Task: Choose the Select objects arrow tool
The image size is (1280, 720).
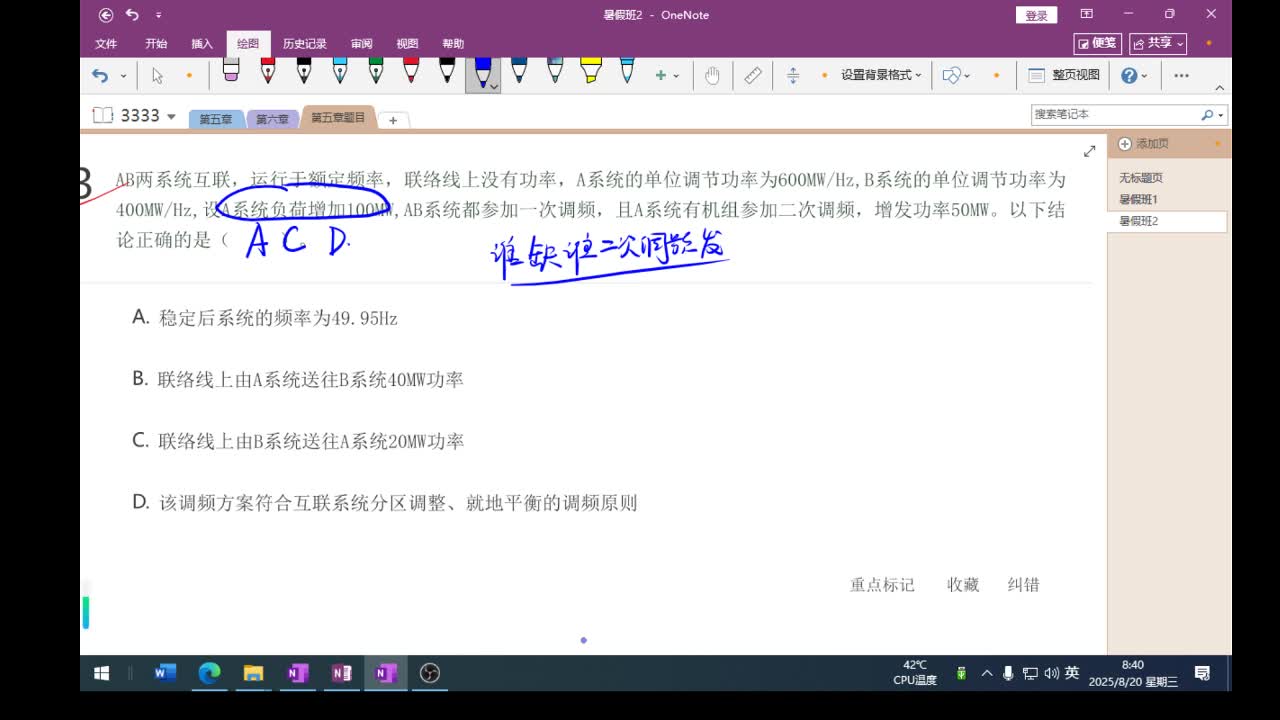Action: (x=157, y=75)
